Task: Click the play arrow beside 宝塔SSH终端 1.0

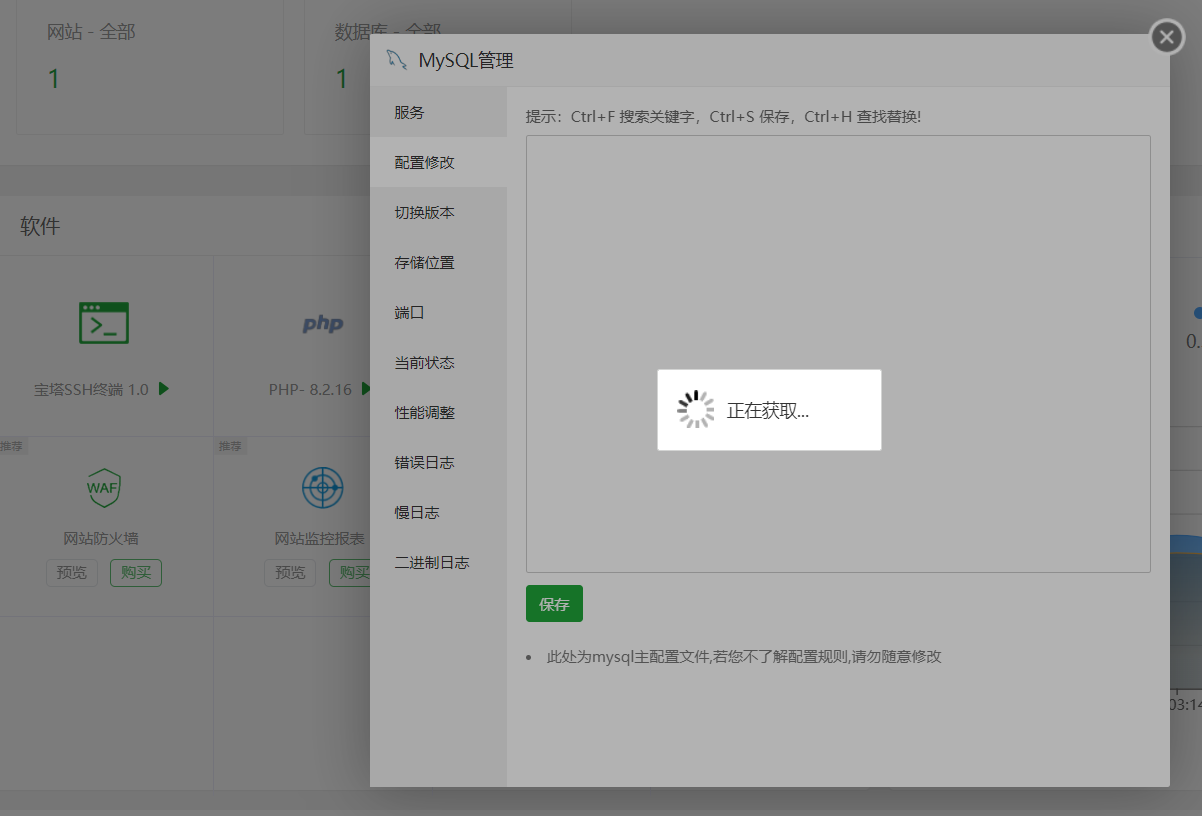Action: [164, 389]
